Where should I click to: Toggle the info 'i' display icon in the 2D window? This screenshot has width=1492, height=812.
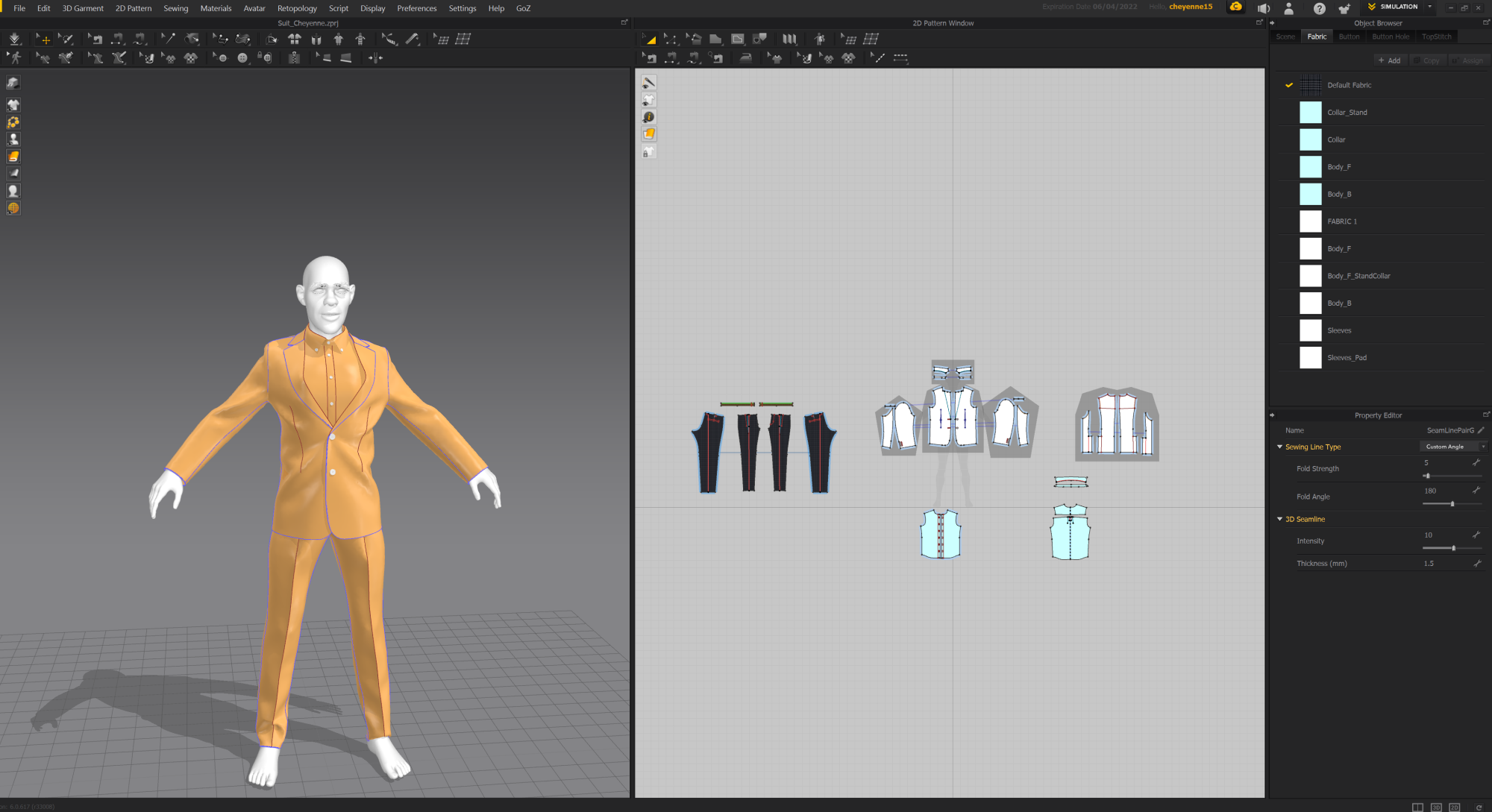tap(649, 117)
